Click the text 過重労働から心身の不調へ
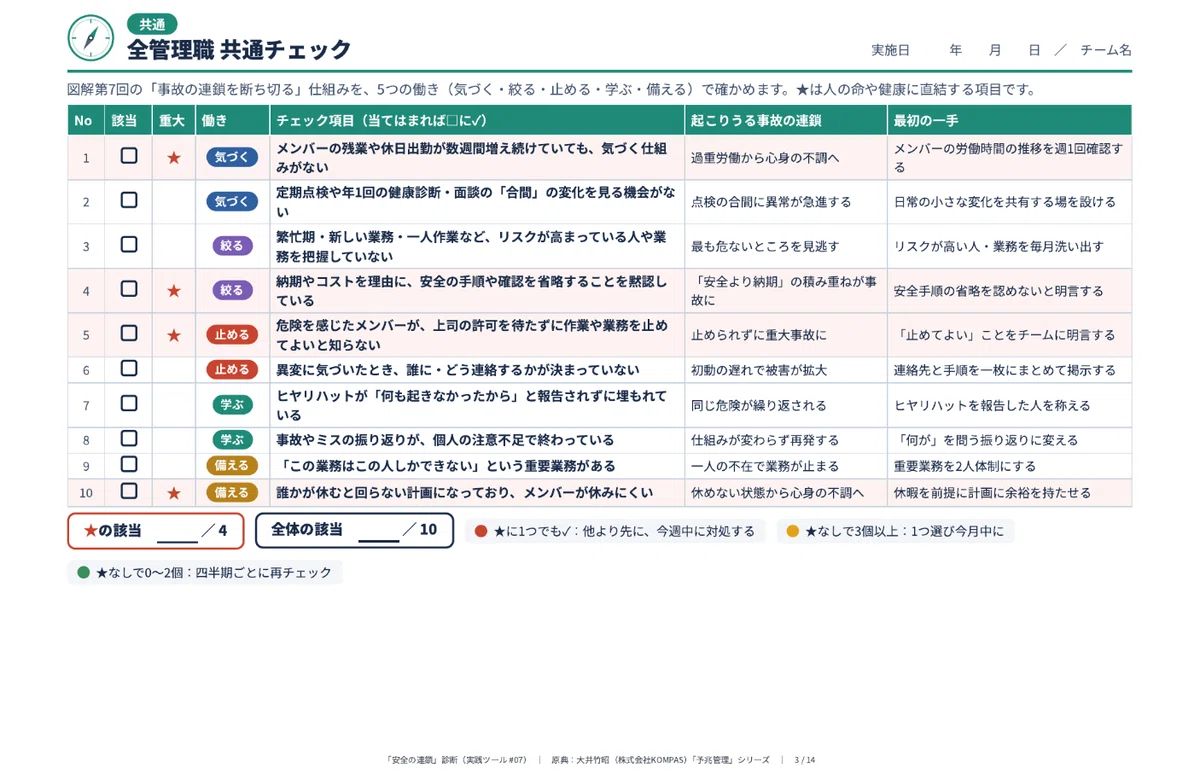This screenshot has height=778, width=1200. [x=765, y=157]
